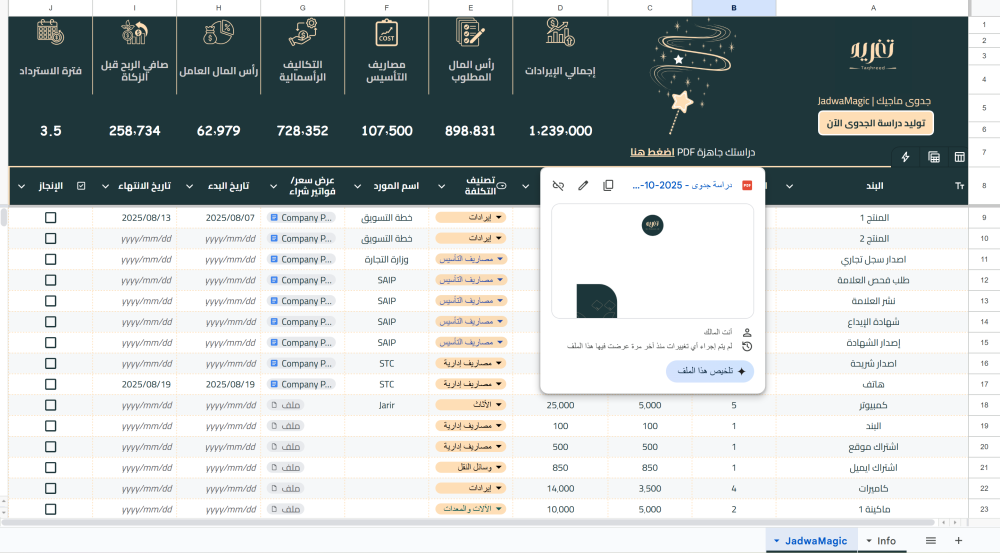Toggle the completion checkbox in row 13

click(51, 300)
